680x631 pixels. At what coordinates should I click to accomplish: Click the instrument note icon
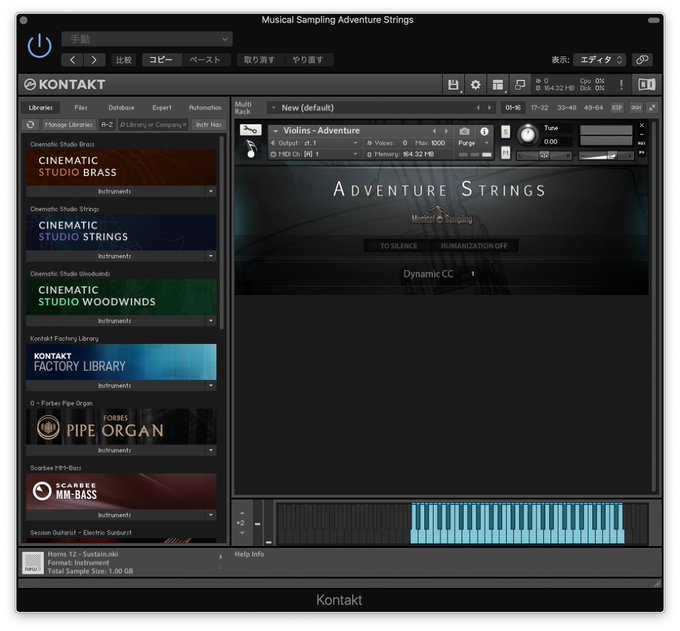coord(251,149)
